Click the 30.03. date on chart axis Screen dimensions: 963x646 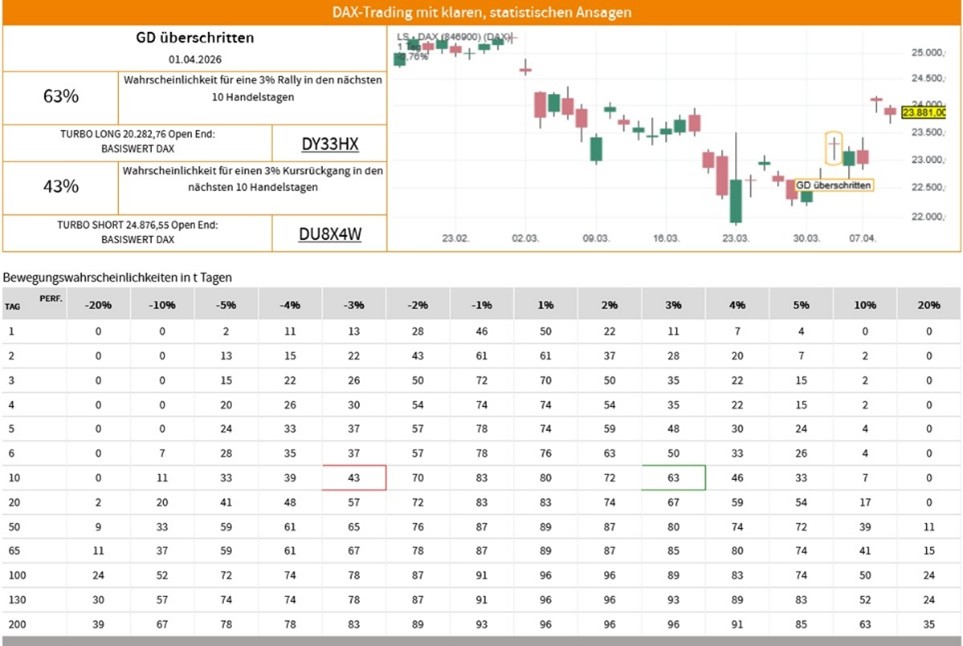(x=806, y=239)
